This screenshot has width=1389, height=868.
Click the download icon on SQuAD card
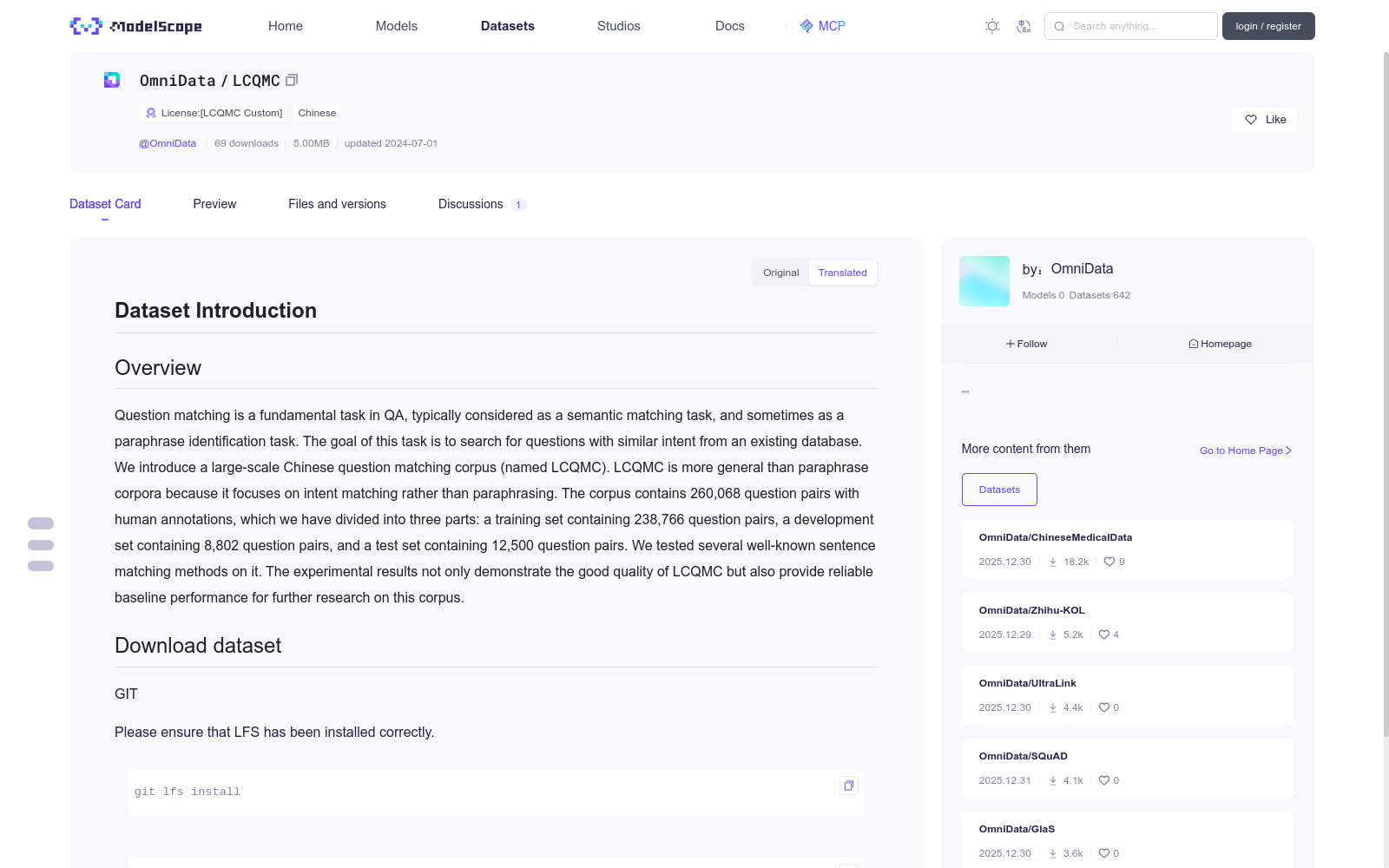[x=1053, y=780]
